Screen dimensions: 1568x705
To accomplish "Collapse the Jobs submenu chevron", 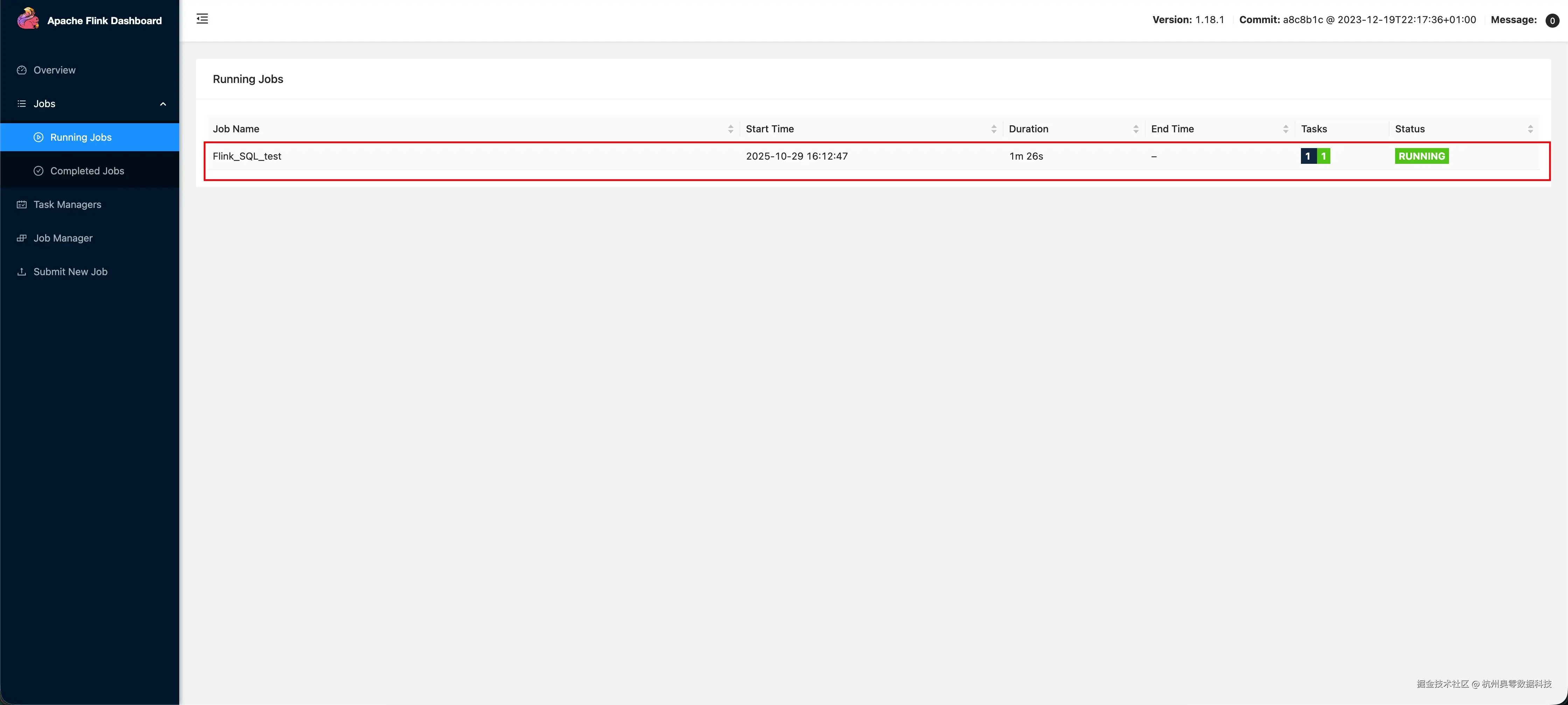I will 162,104.
